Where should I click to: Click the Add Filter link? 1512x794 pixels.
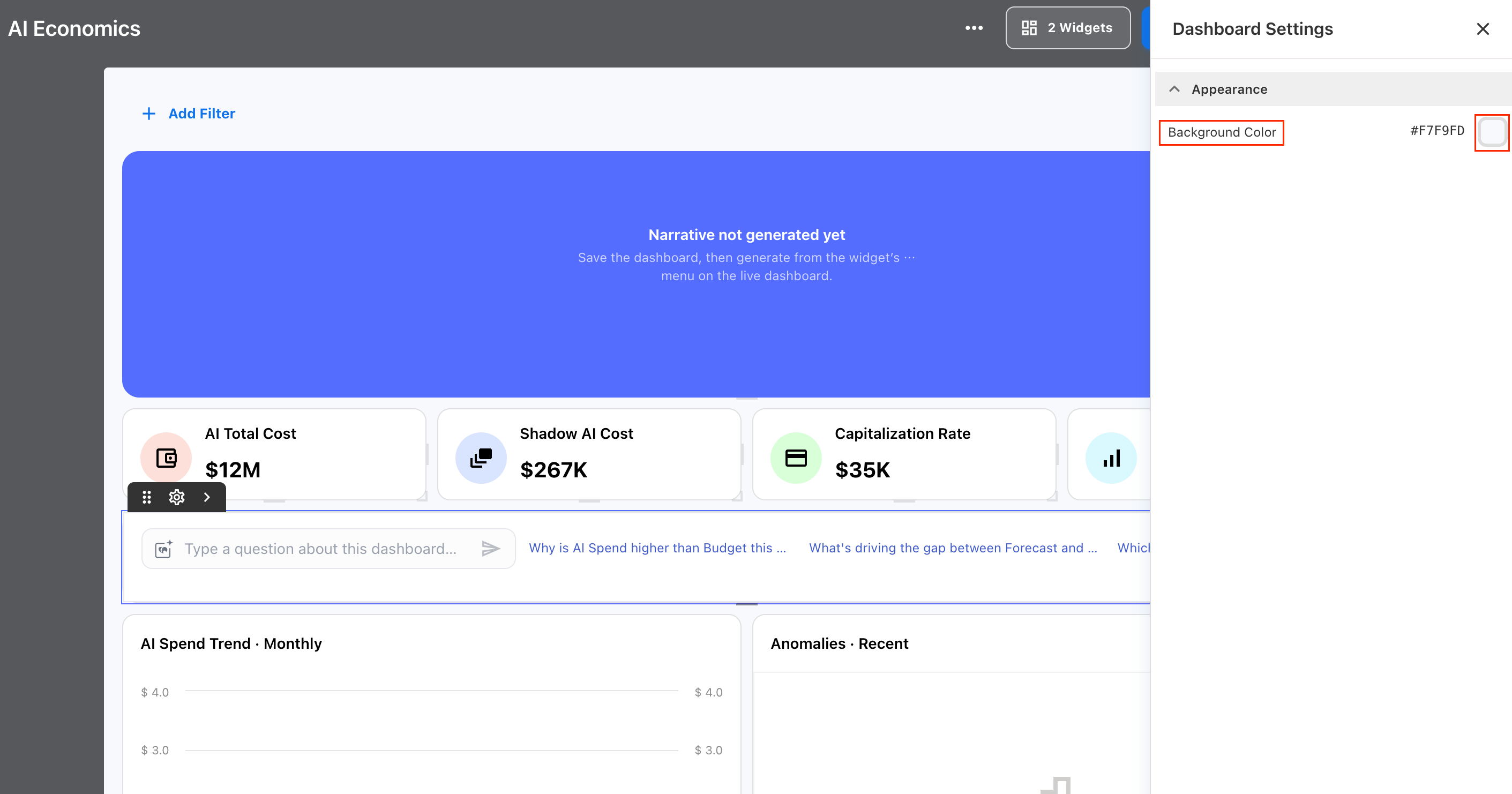pyautogui.click(x=201, y=113)
